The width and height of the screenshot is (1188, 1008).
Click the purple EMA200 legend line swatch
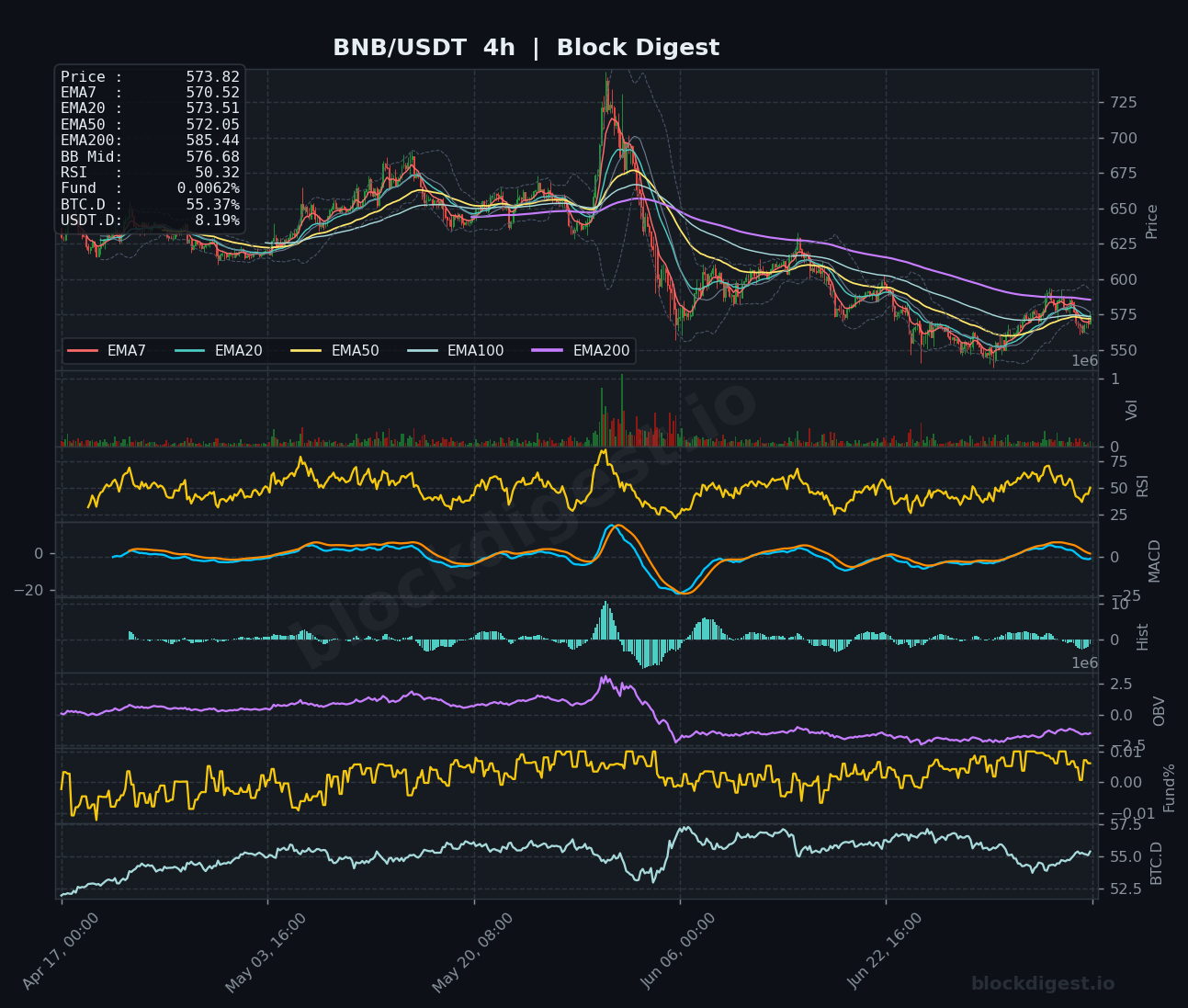[549, 351]
